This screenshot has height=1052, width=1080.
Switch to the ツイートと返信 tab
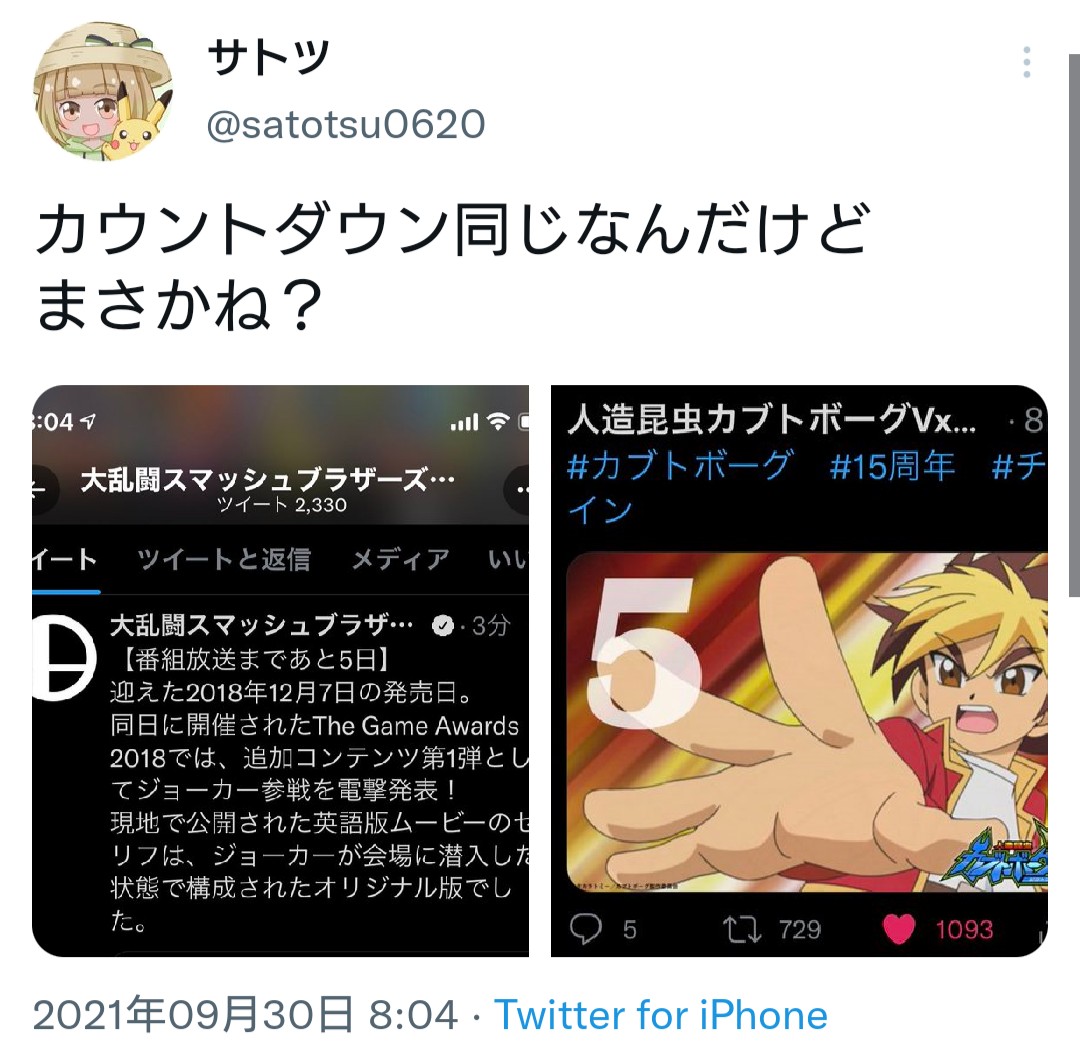(224, 559)
